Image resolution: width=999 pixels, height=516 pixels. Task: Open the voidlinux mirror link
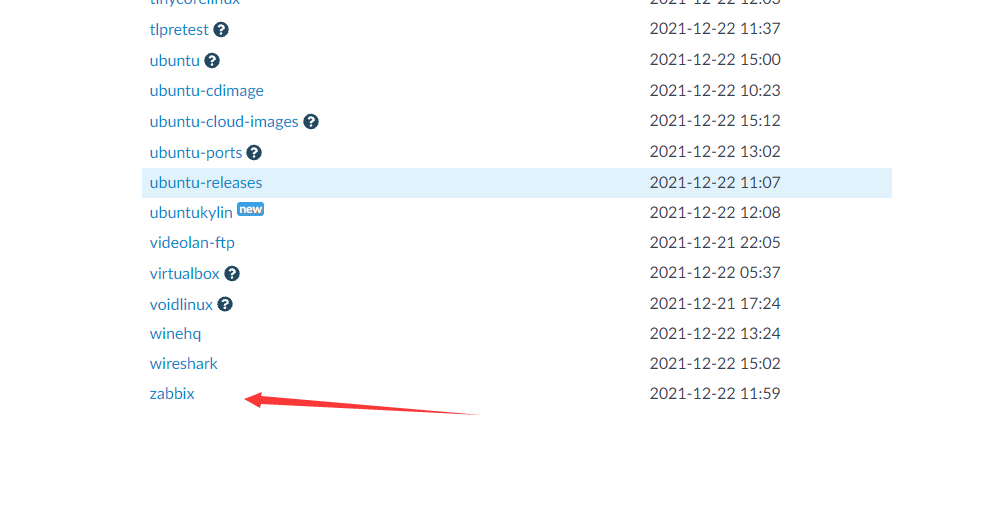[x=181, y=305]
